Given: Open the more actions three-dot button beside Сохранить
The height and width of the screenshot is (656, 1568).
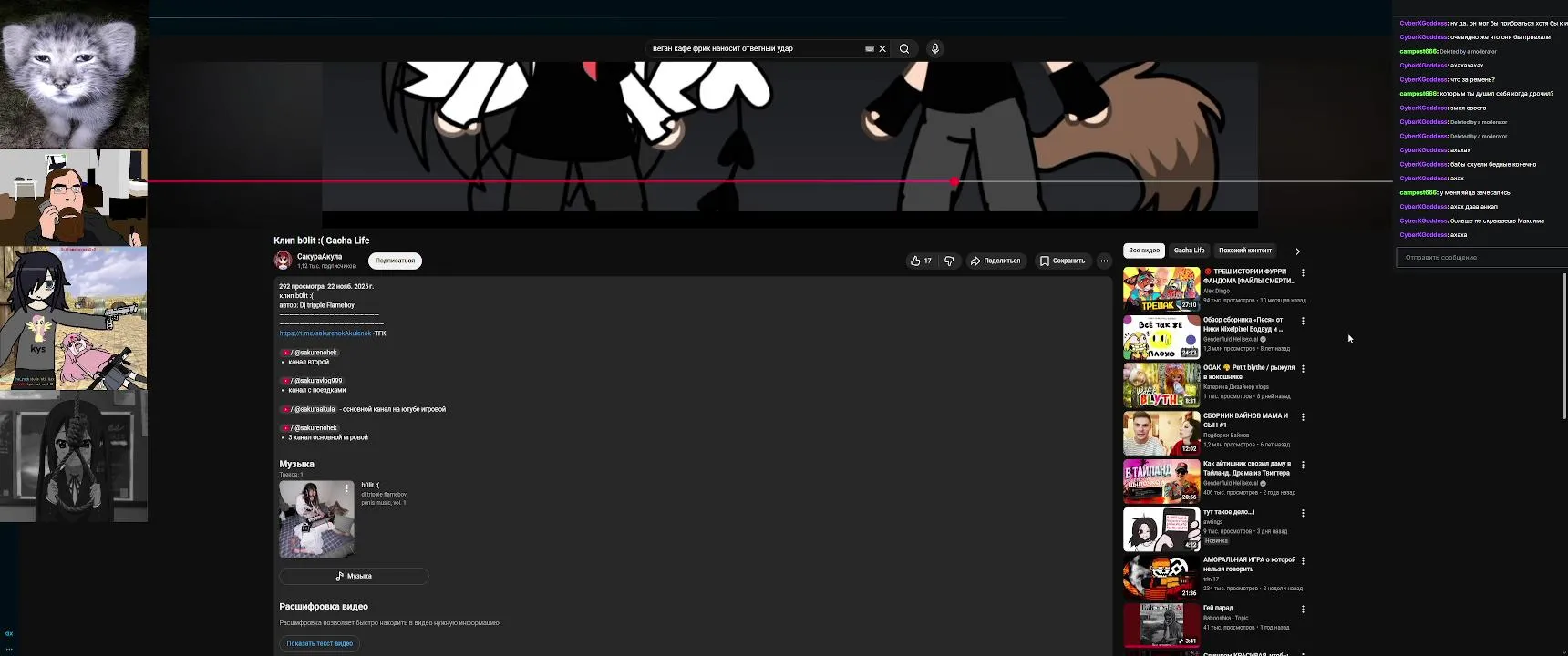Looking at the screenshot, I should 1104,261.
